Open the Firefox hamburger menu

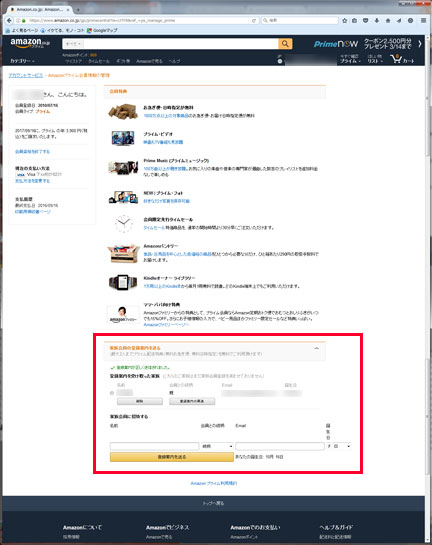click(x=423, y=21)
